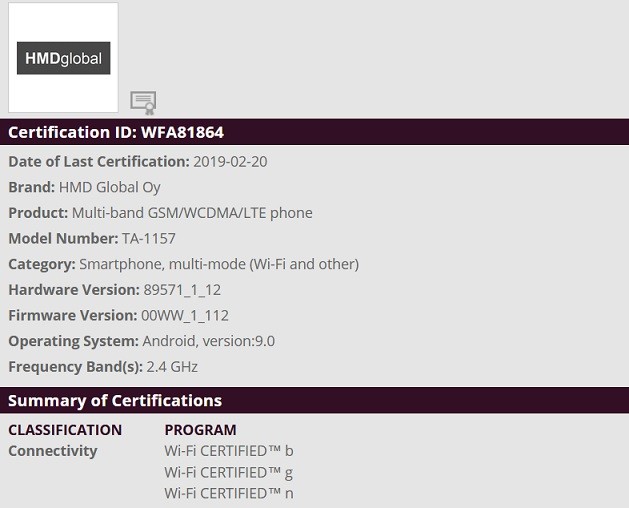
Task: Click the Product label
Action: tap(38, 213)
